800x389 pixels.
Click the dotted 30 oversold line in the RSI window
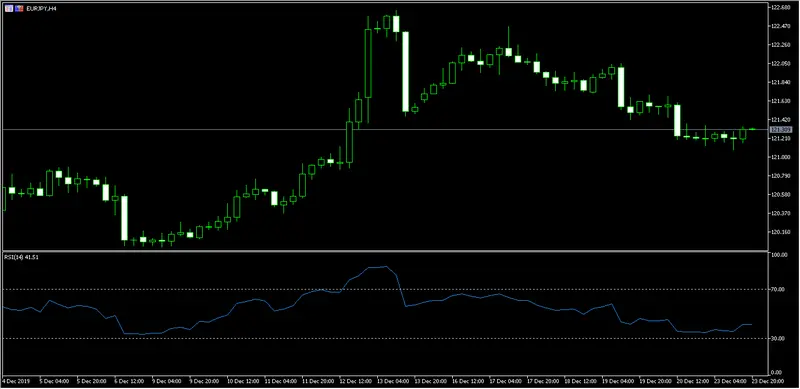click(x=386, y=338)
